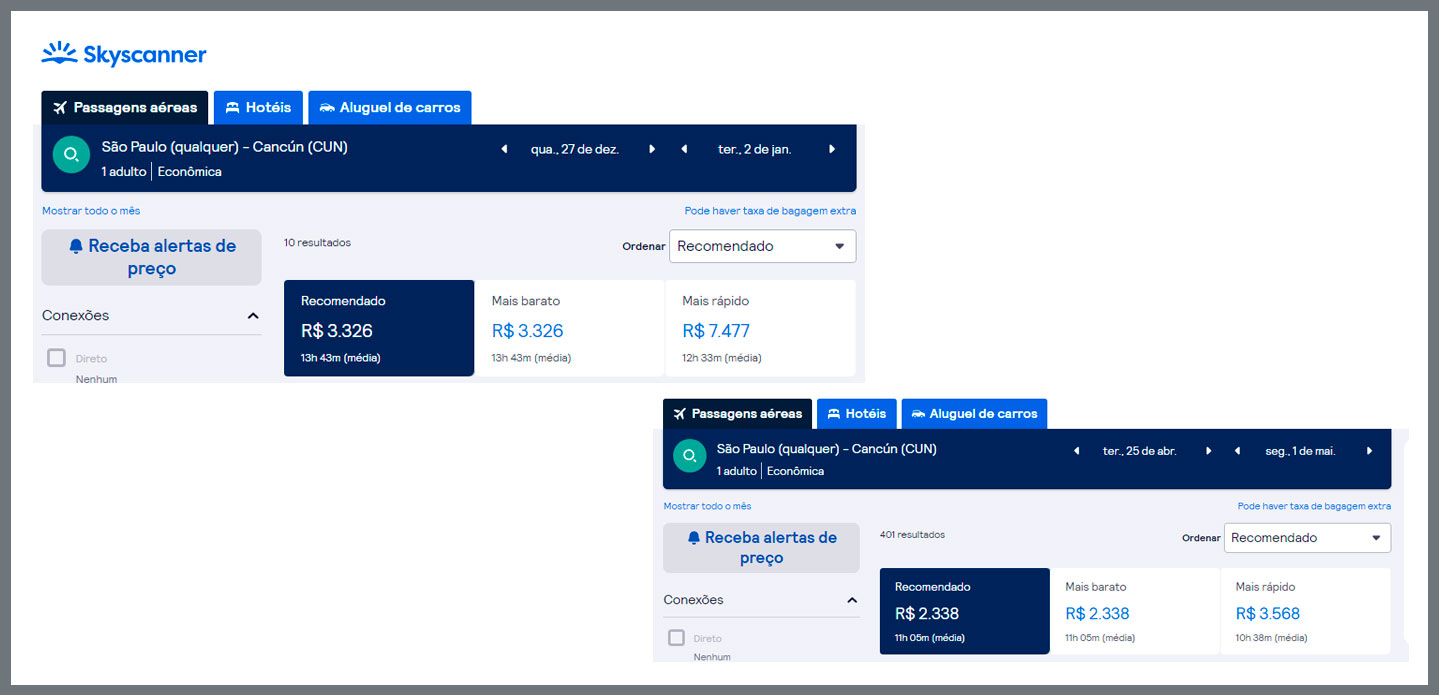Go to day after ter., 2 de jan.
This screenshot has width=1439, height=695.
(832, 149)
